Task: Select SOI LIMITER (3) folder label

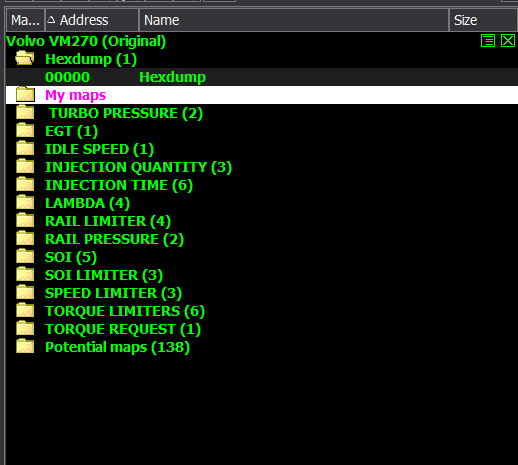Action: tap(104, 275)
